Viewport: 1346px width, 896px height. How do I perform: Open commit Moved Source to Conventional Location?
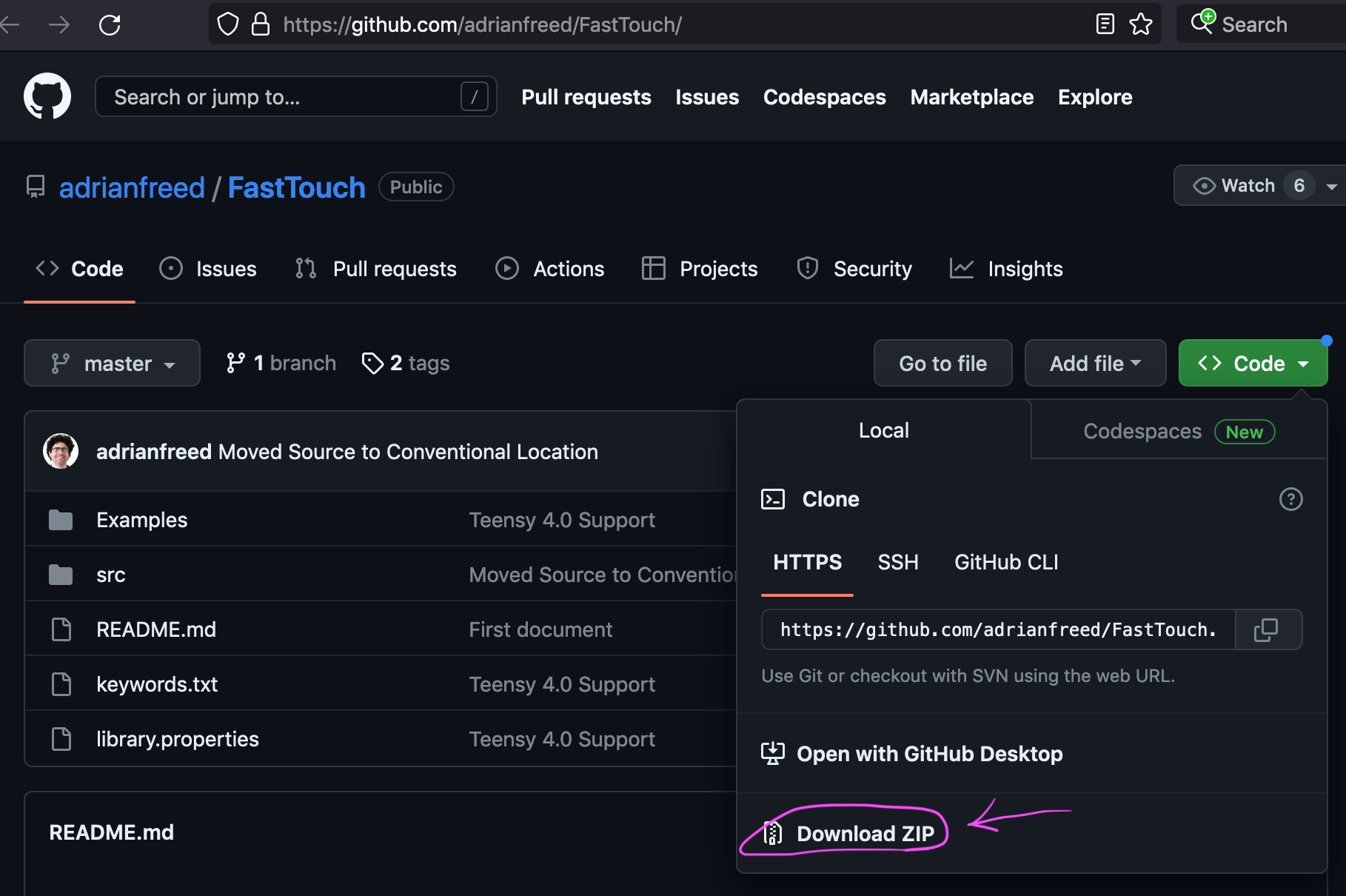408,452
